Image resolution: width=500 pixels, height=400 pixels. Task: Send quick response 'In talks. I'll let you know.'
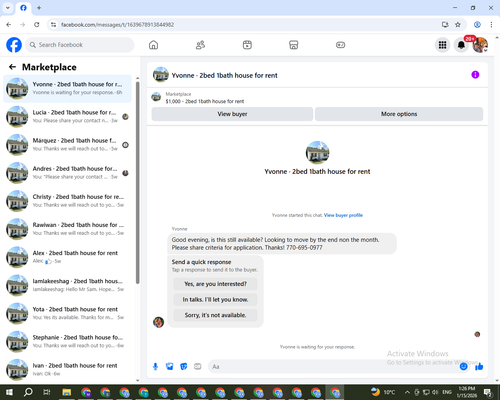coord(215,300)
